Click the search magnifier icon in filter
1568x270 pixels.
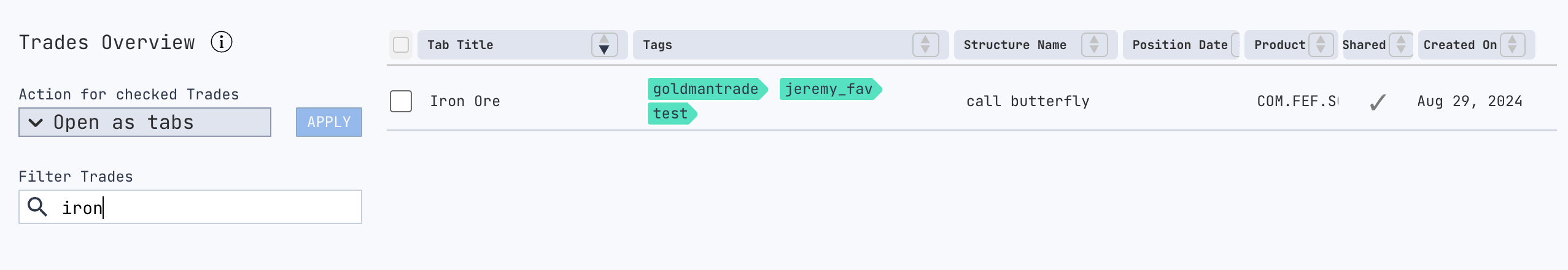coord(37,207)
